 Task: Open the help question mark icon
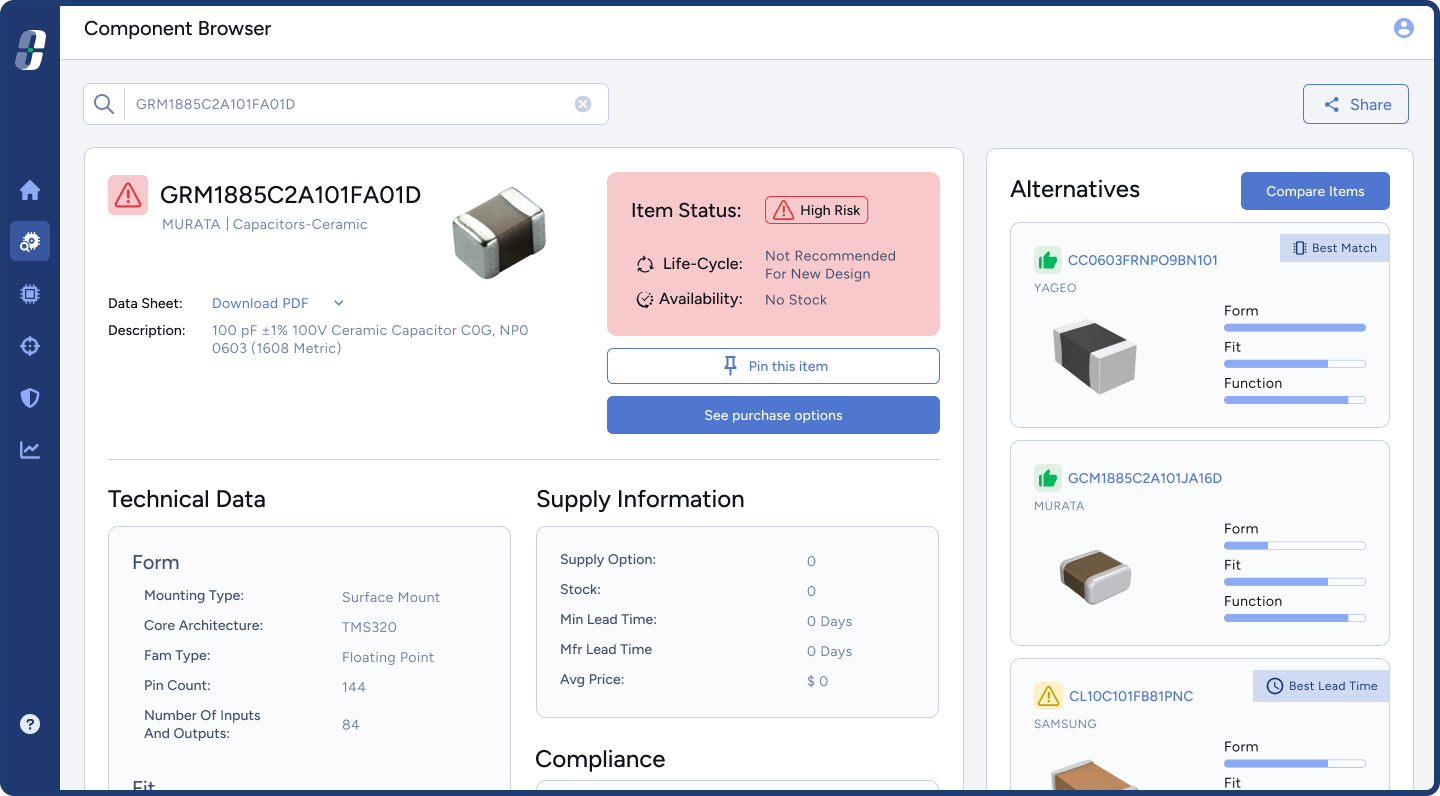coord(30,724)
